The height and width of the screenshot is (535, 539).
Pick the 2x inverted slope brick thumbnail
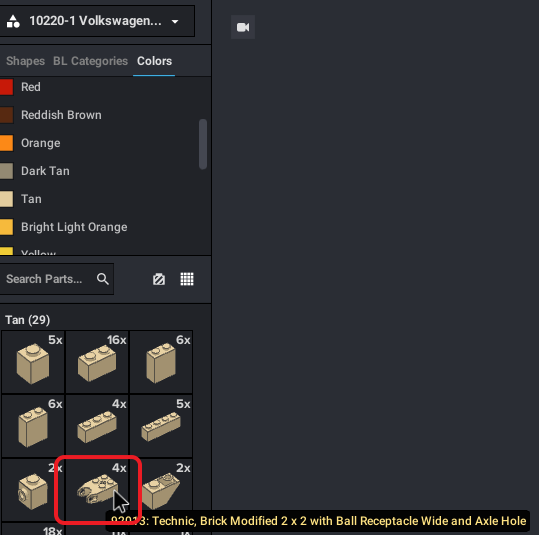click(x=161, y=489)
